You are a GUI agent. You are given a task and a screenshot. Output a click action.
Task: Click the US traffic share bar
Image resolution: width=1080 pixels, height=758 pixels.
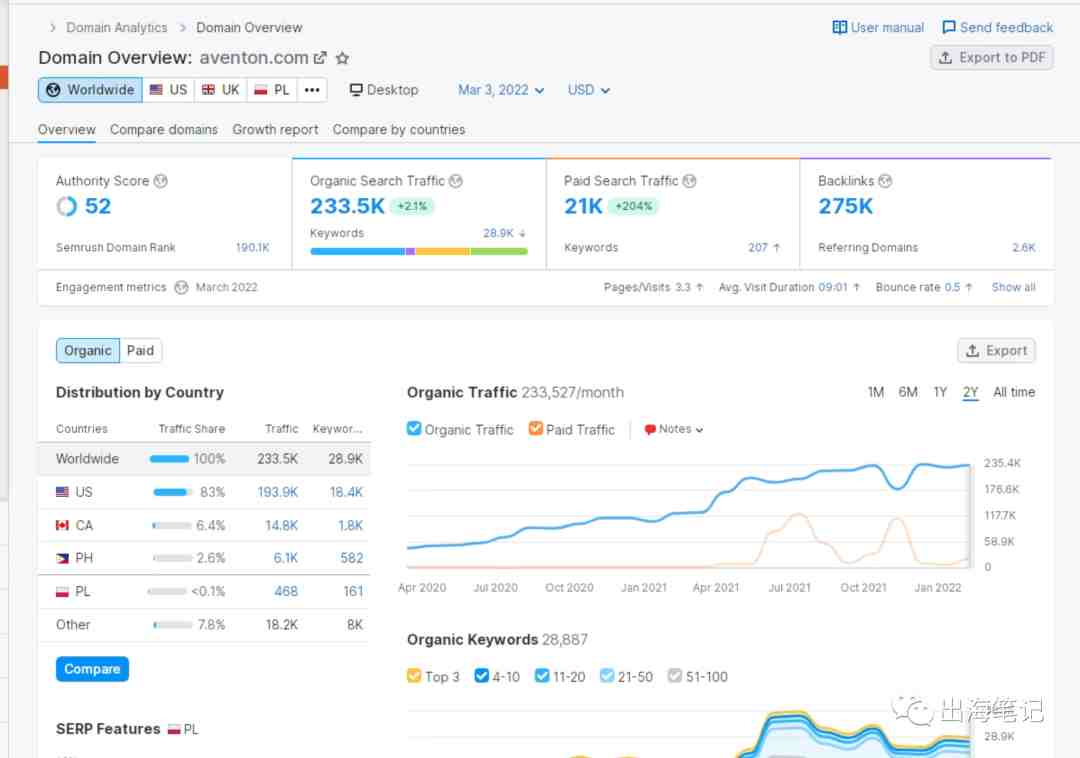pos(172,492)
